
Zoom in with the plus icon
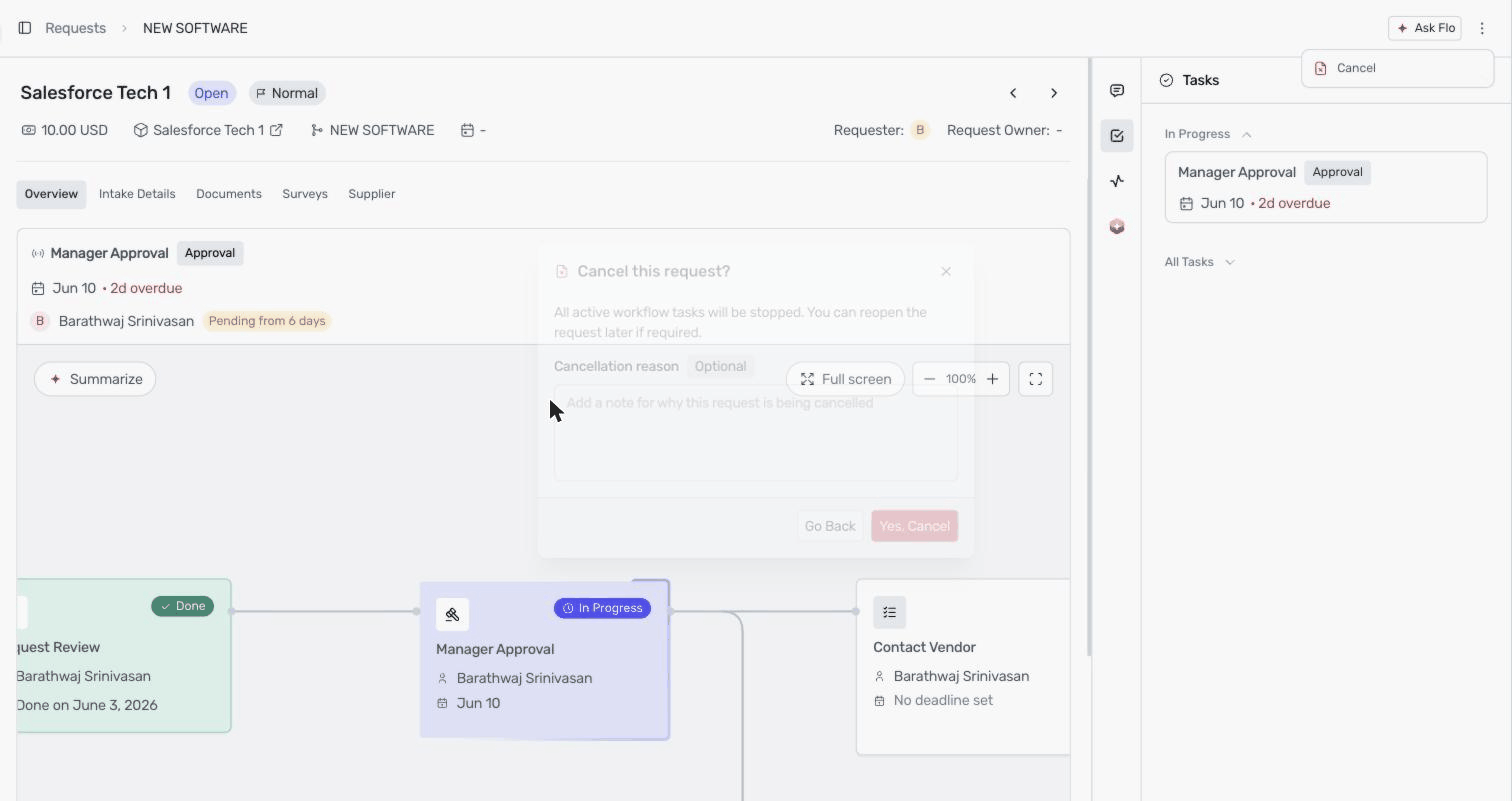(992, 379)
